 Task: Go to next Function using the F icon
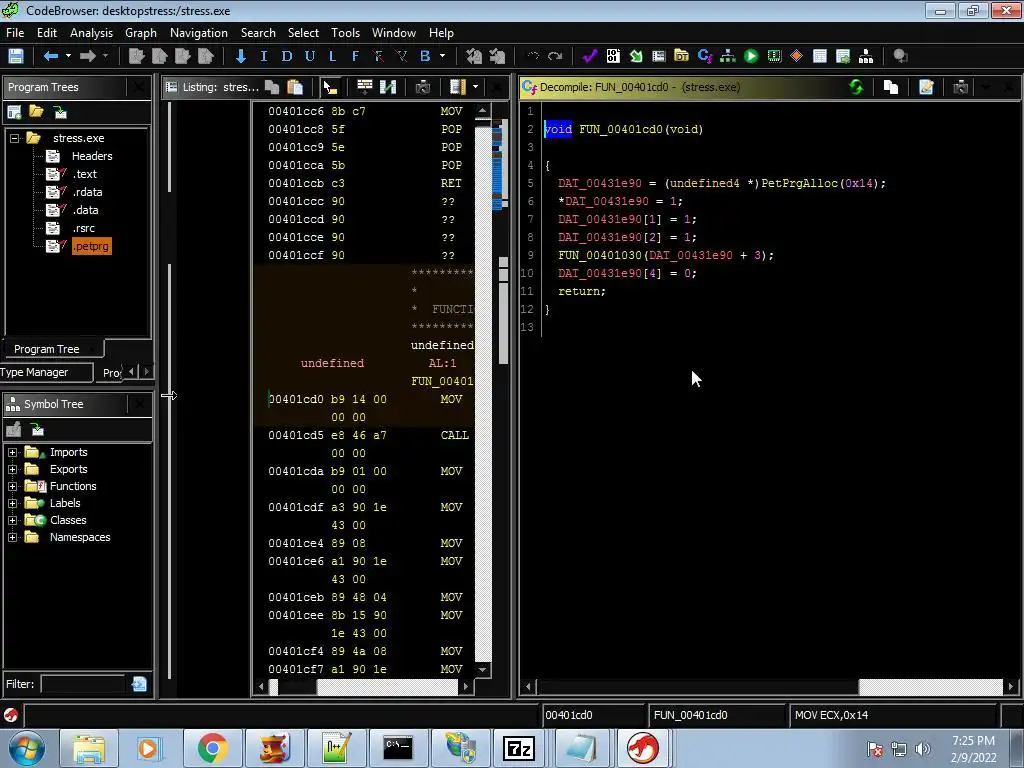[x=355, y=56]
